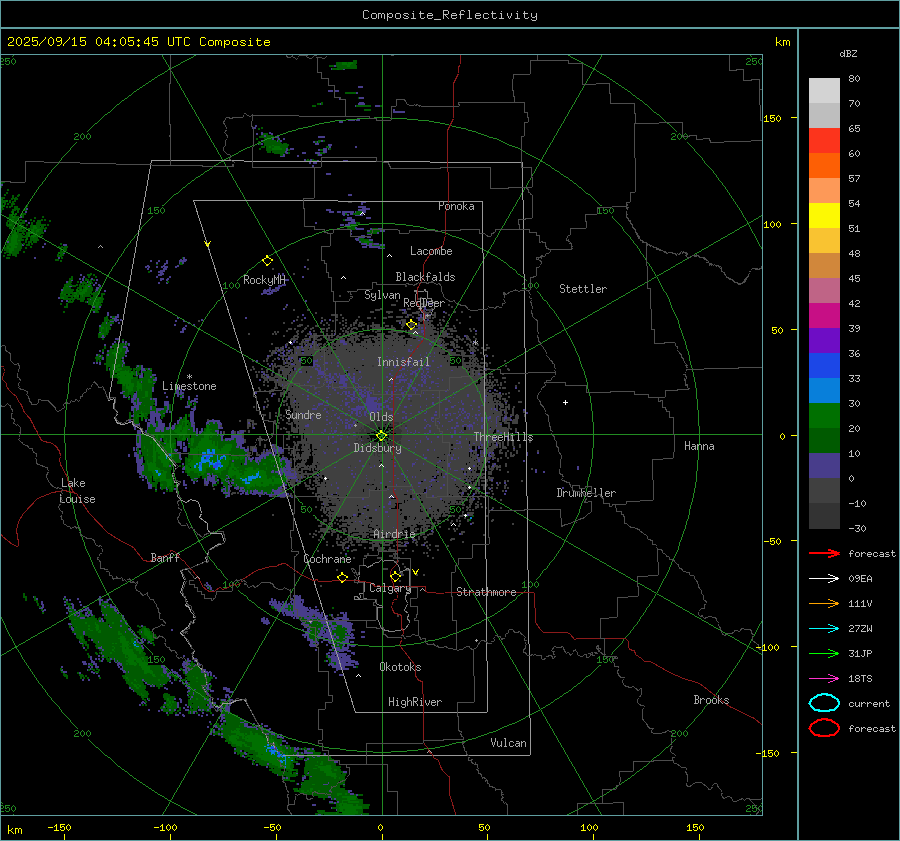Screen dimensions: 900x841
Task: Click the Olds city label
Action: tap(381, 417)
